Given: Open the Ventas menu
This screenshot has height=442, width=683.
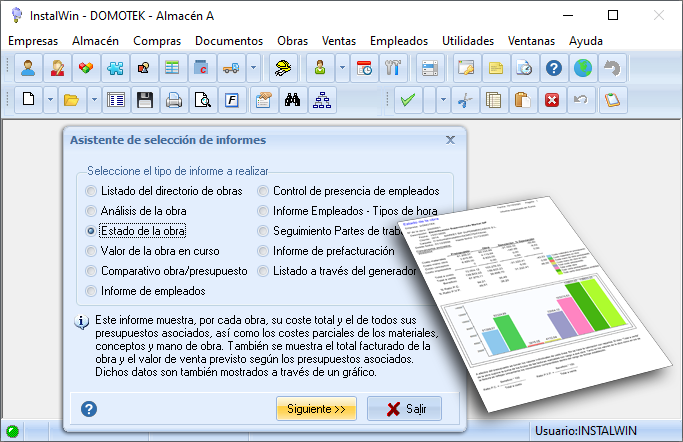Looking at the screenshot, I should pos(339,41).
